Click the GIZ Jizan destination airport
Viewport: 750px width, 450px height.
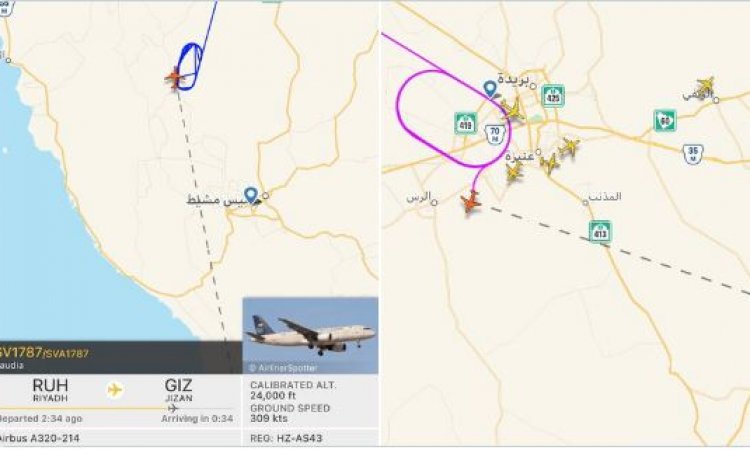[x=178, y=390]
